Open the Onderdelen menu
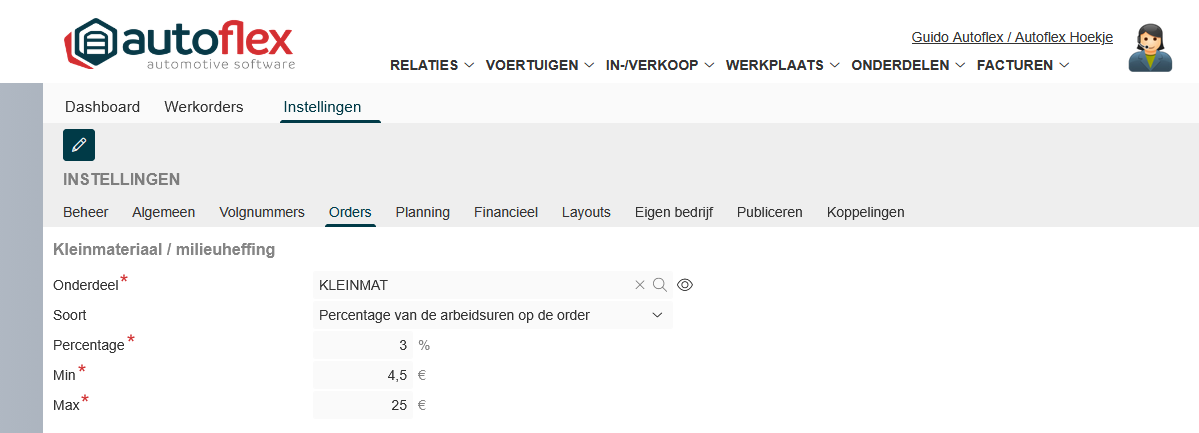Screen dimensions: 1199x433 908,65
